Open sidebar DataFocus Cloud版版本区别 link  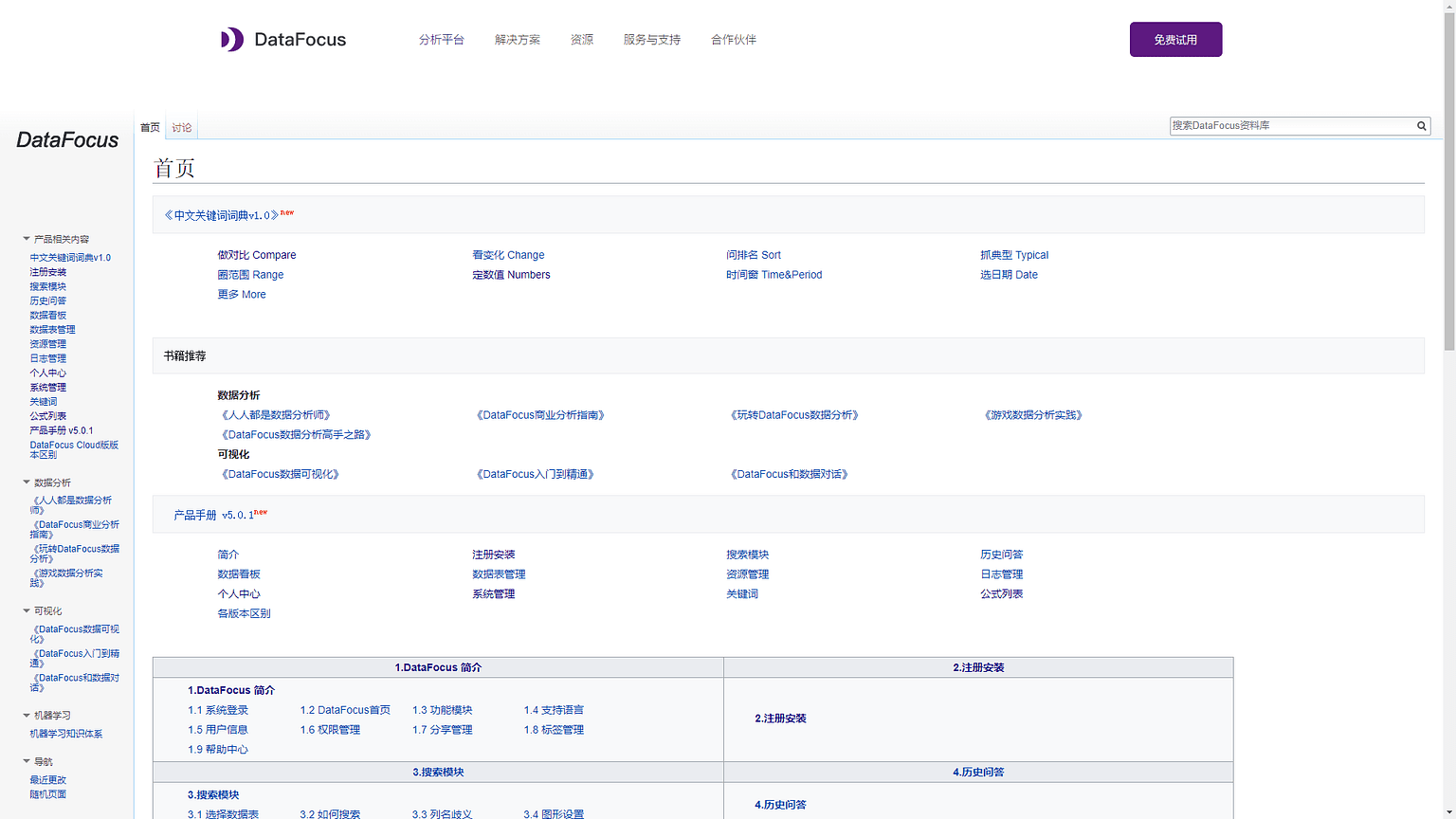pyautogui.click(x=74, y=449)
